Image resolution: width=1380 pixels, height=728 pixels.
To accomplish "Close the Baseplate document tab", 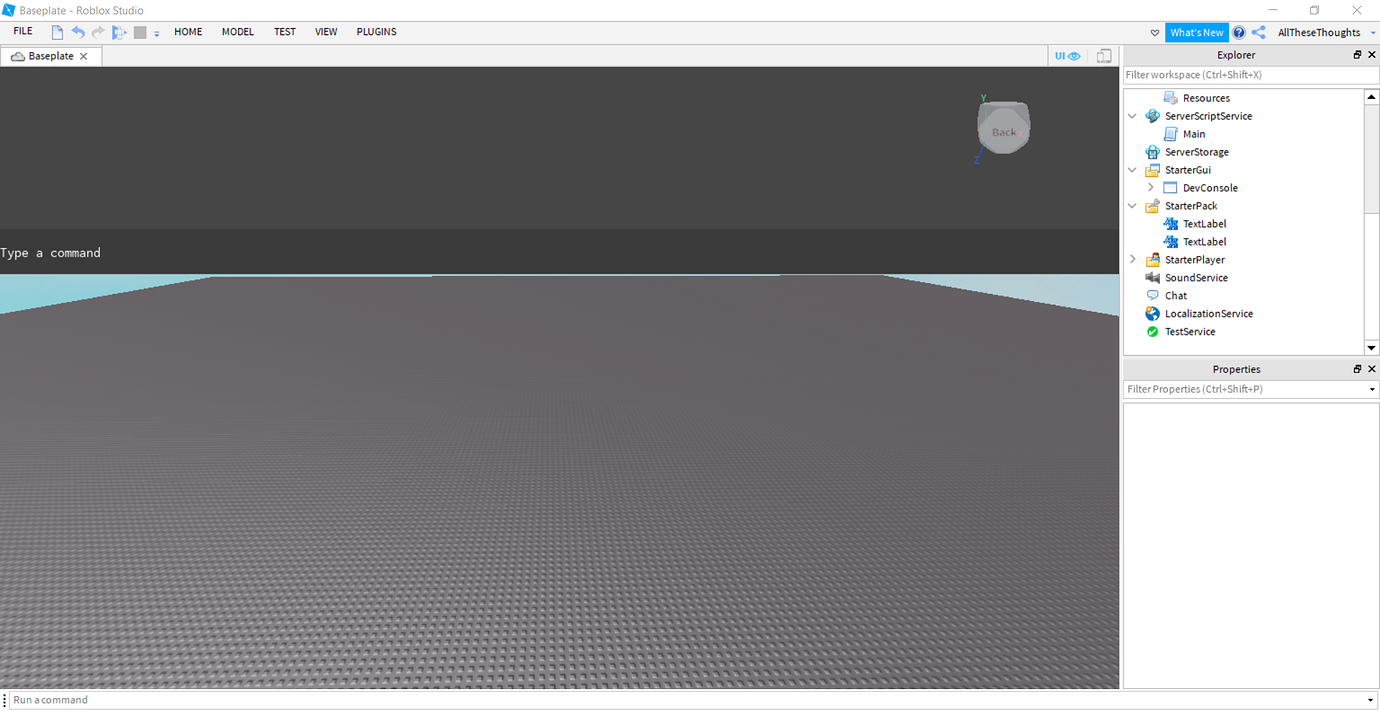I will click(84, 56).
